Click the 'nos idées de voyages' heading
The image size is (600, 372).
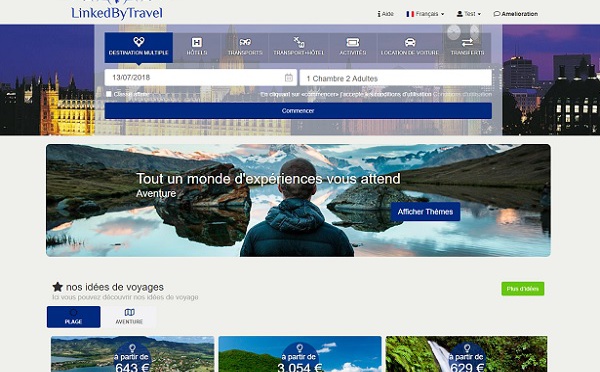[x=115, y=287]
